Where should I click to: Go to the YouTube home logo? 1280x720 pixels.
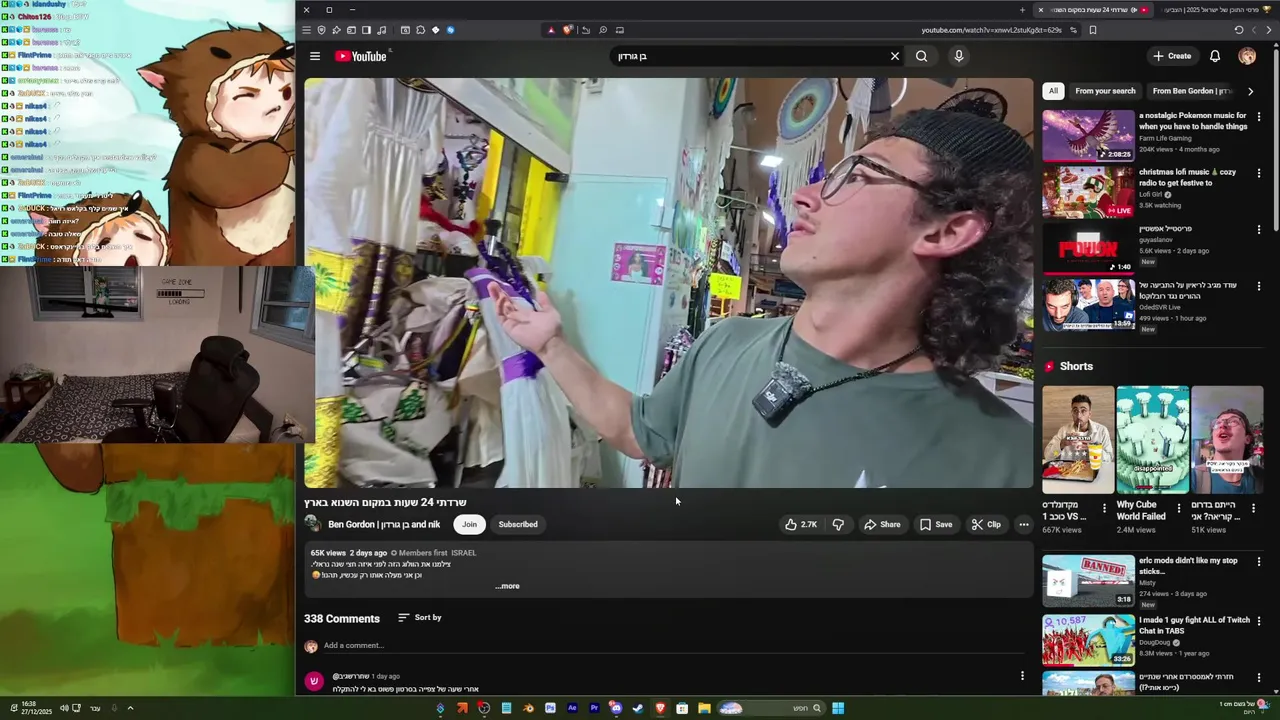pyautogui.click(x=361, y=56)
